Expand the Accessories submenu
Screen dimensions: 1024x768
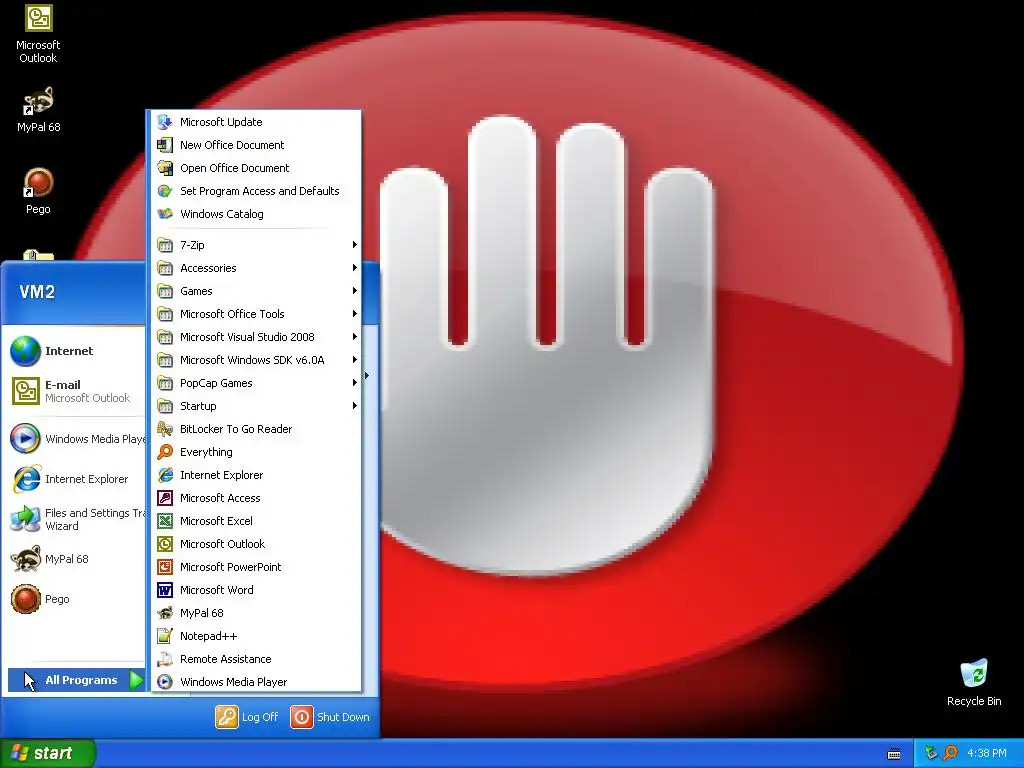(256, 268)
